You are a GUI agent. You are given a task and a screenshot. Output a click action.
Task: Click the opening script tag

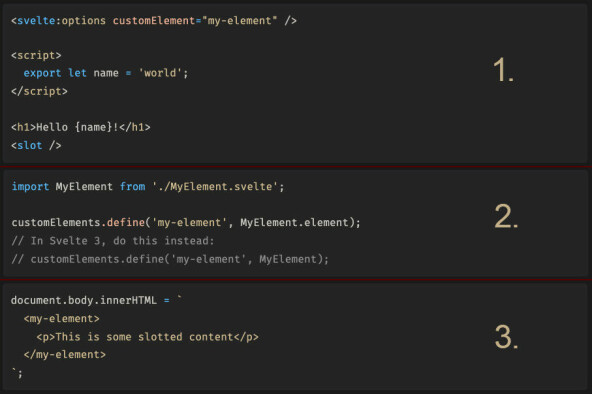coord(36,55)
